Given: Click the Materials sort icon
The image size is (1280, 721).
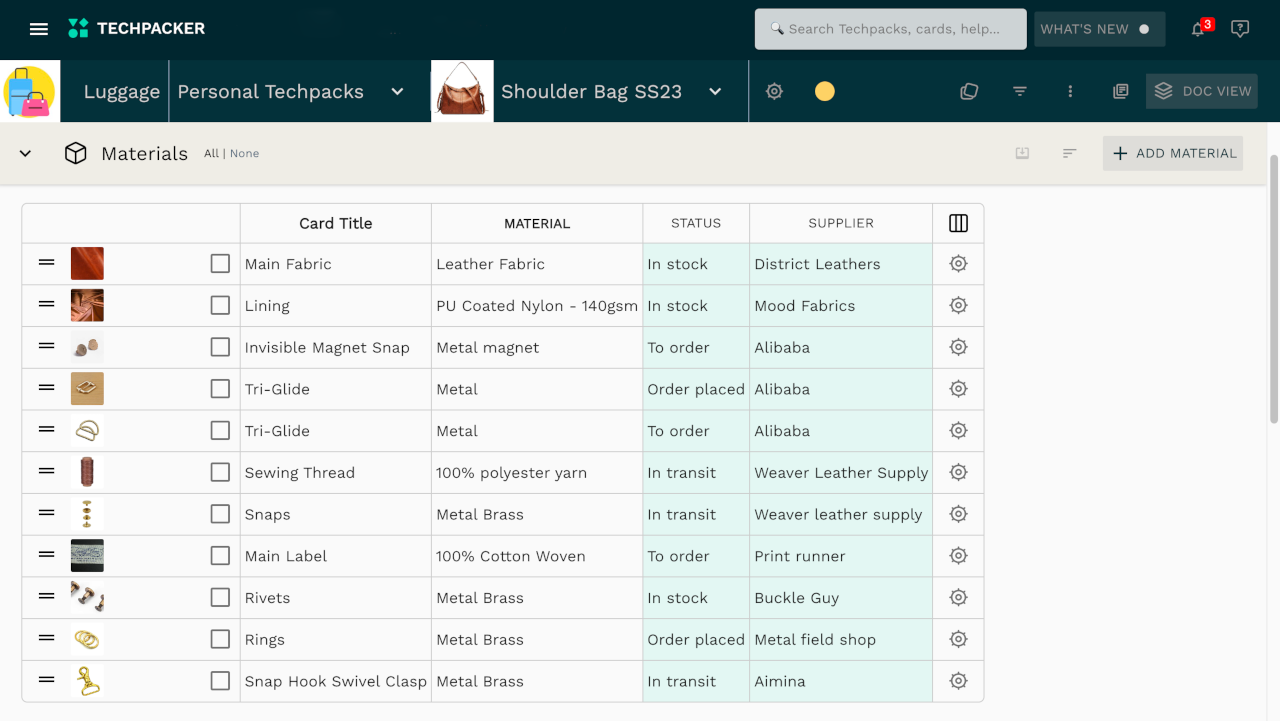Looking at the screenshot, I should pyautogui.click(x=1070, y=153).
